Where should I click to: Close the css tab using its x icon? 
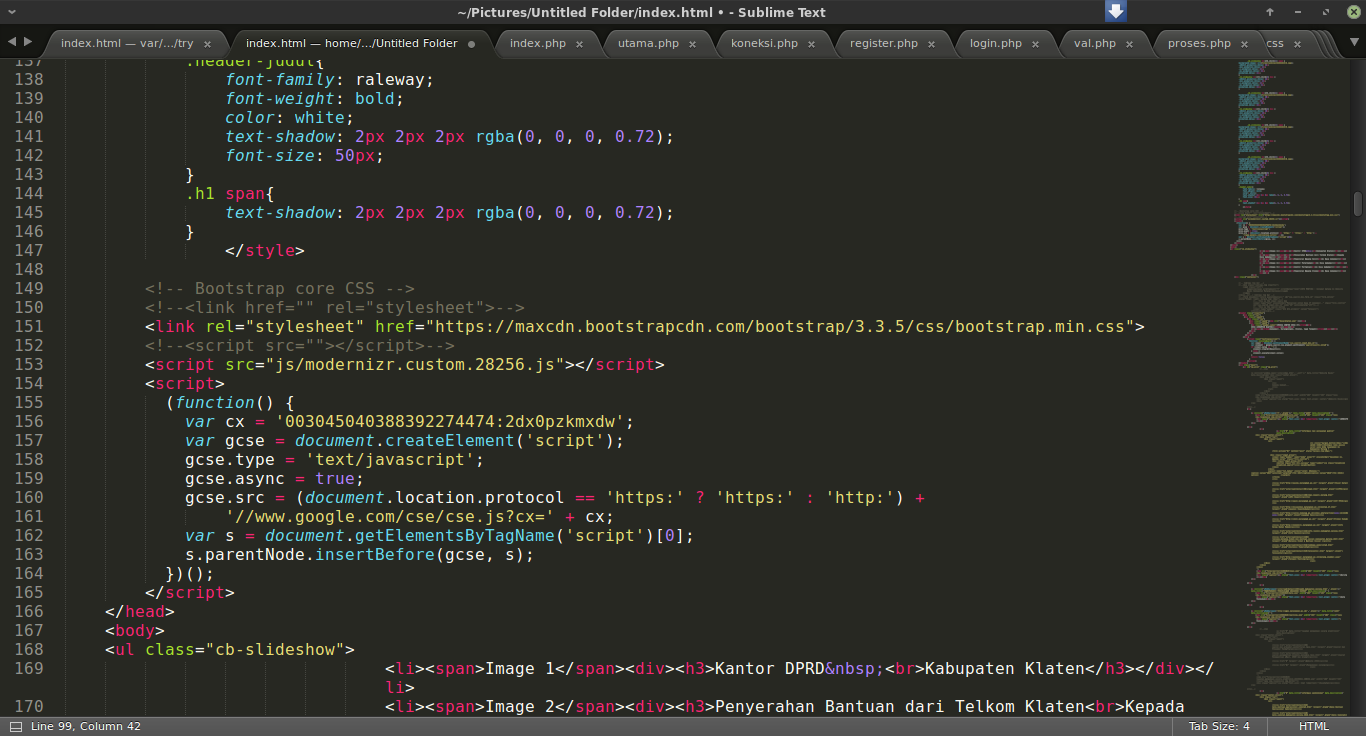tap(1297, 43)
